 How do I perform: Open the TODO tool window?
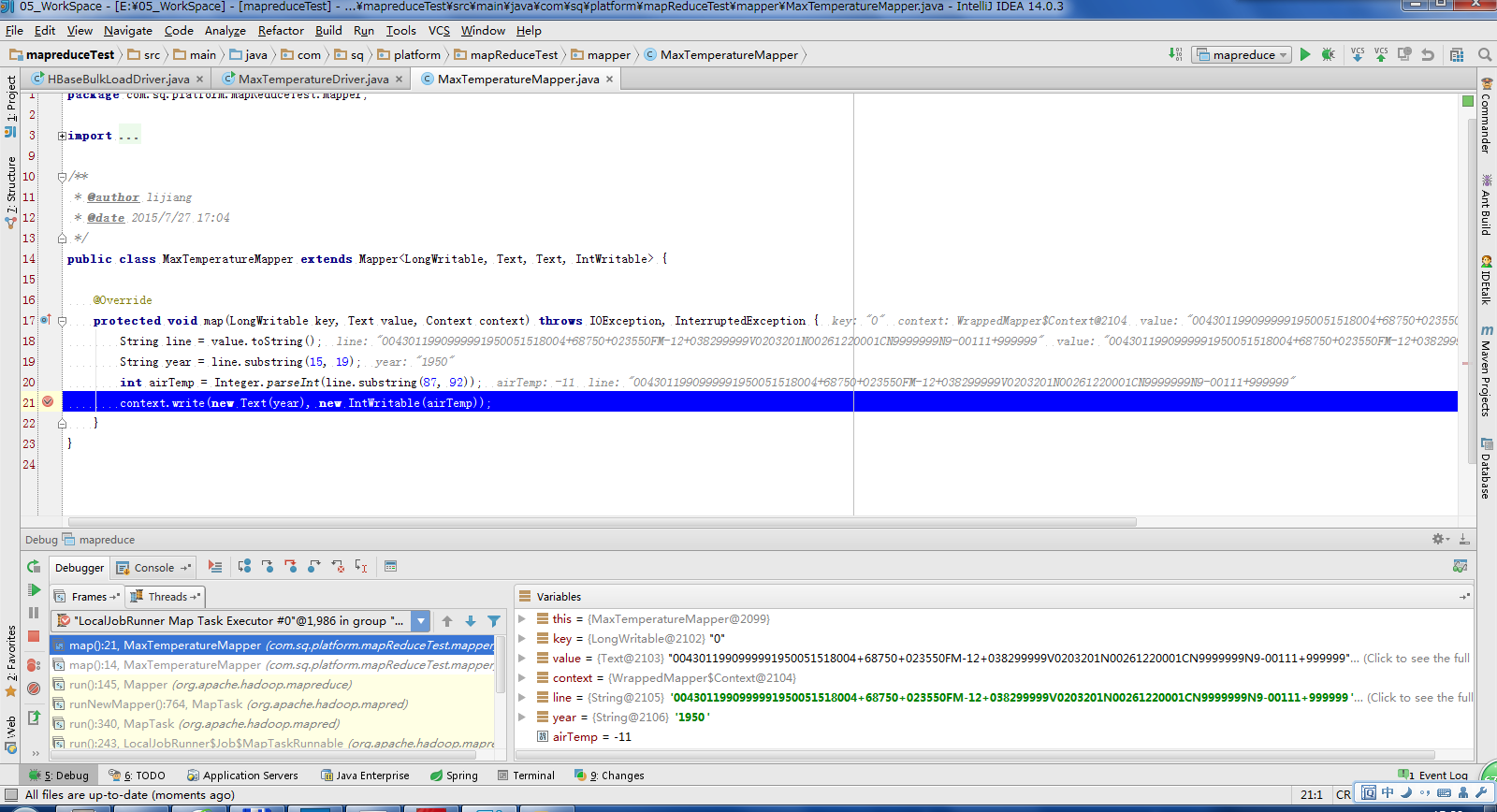pos(138,776)
